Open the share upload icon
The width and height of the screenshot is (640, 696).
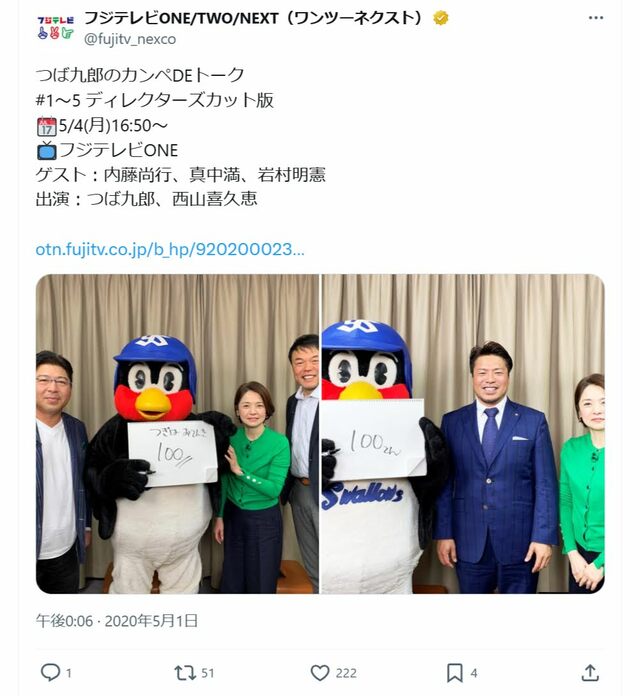(x=590, y=672)
